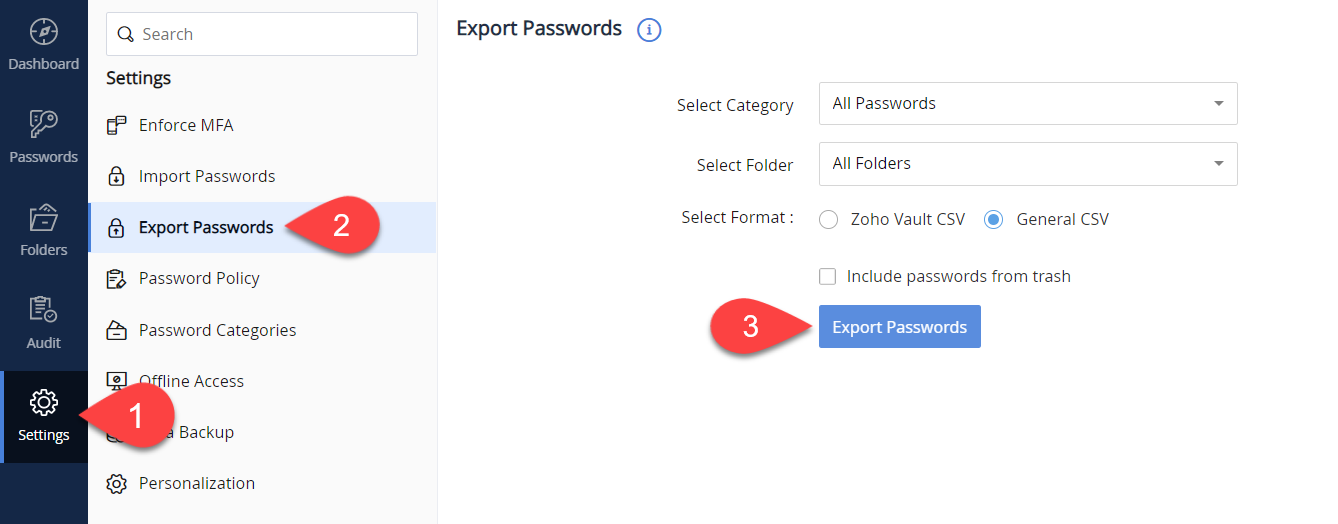Open the Folders sidebar icon

(43, 217)
